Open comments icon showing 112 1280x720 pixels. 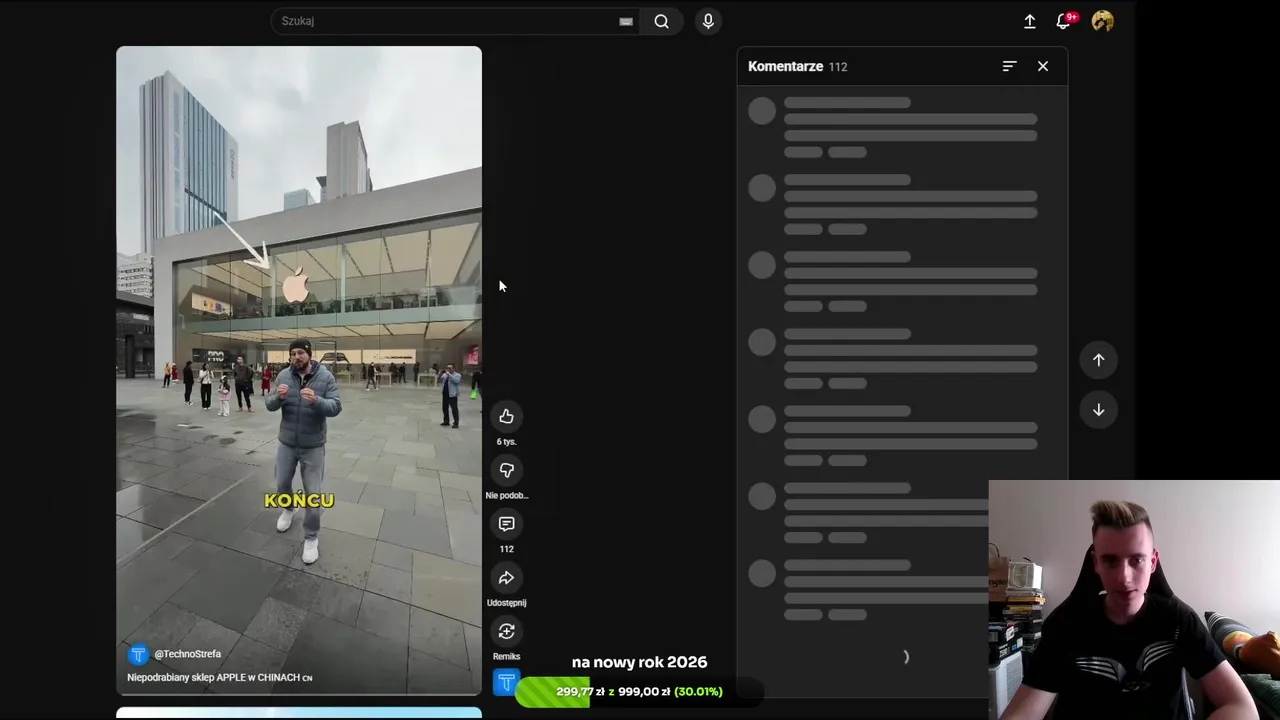coord(506,524)
